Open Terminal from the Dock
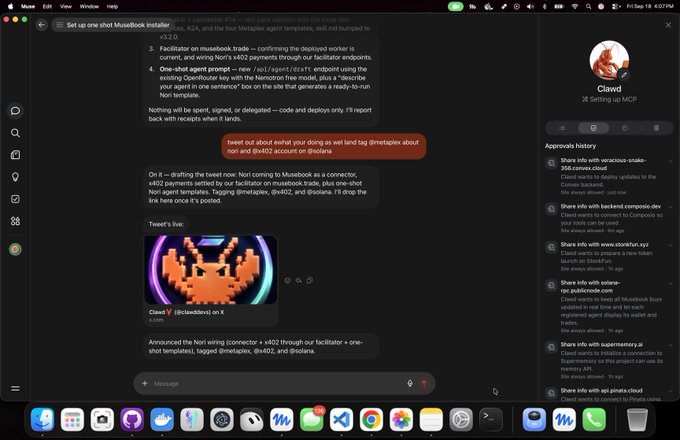Screen dimensions: 680x440 [x=491, y=420]
